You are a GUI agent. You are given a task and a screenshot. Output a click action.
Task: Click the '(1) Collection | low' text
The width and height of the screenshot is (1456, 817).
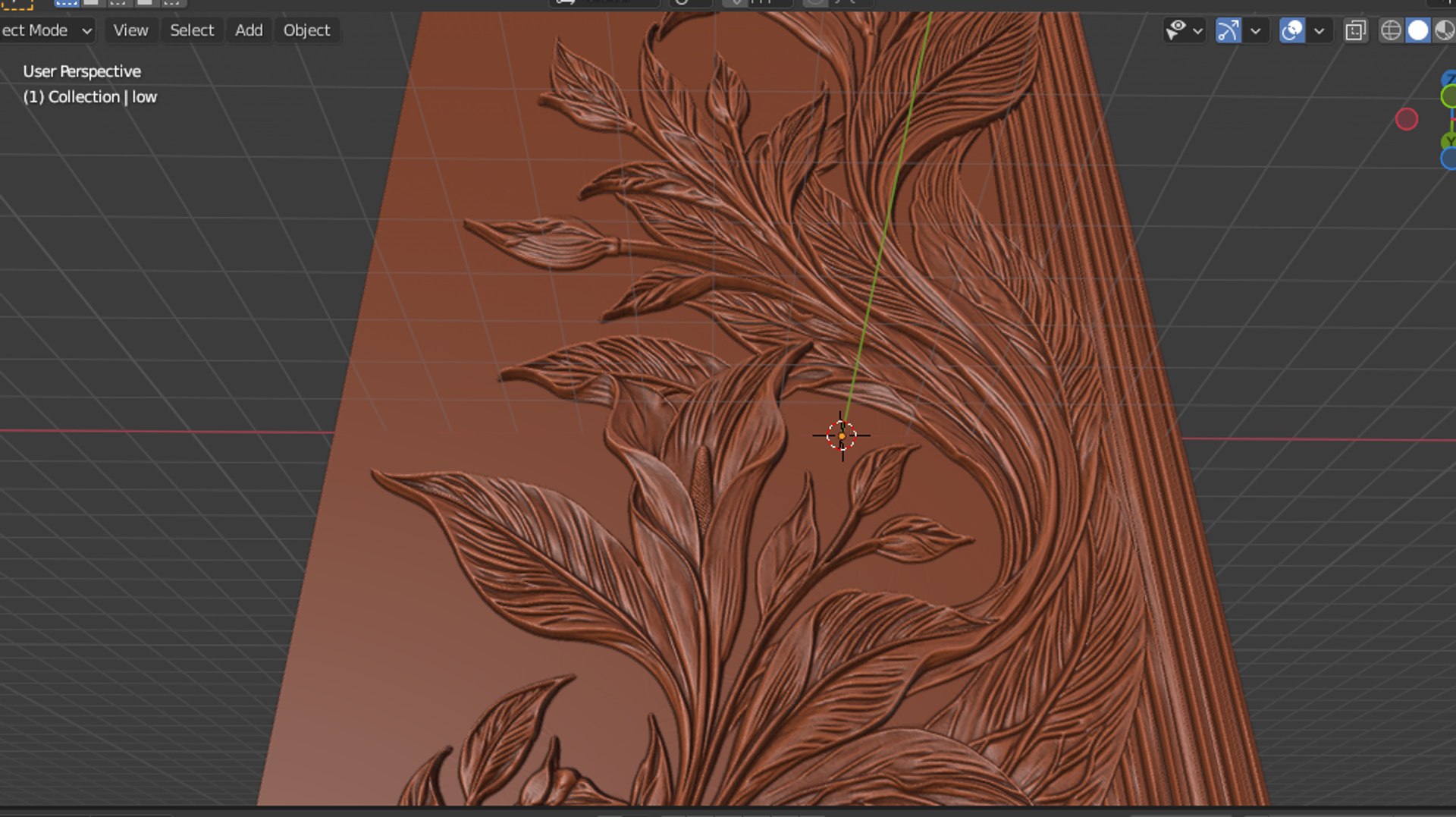click(x=90, y=97)
